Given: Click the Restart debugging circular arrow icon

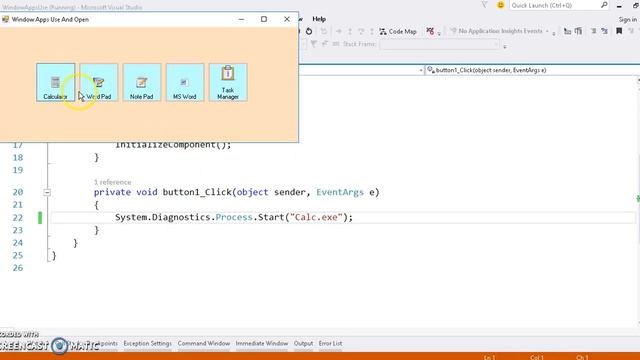Looking at the screenshot, I should pyautogui.click(x=309, y=31).
